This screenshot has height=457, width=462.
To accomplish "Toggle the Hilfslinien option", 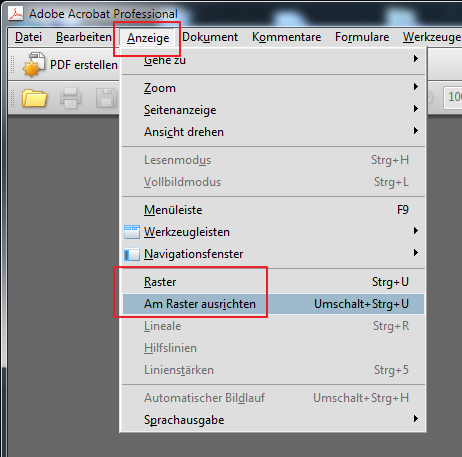I will (x=273, y=348).
